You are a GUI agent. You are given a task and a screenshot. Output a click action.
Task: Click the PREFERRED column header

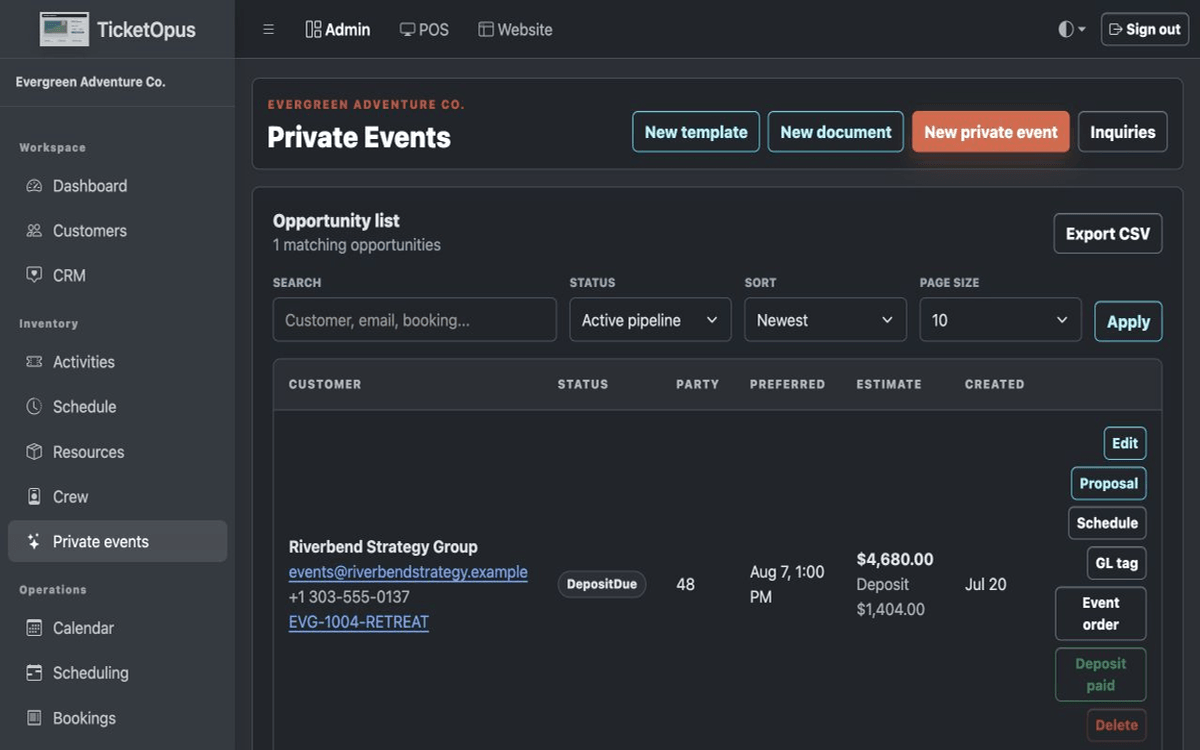788,384
